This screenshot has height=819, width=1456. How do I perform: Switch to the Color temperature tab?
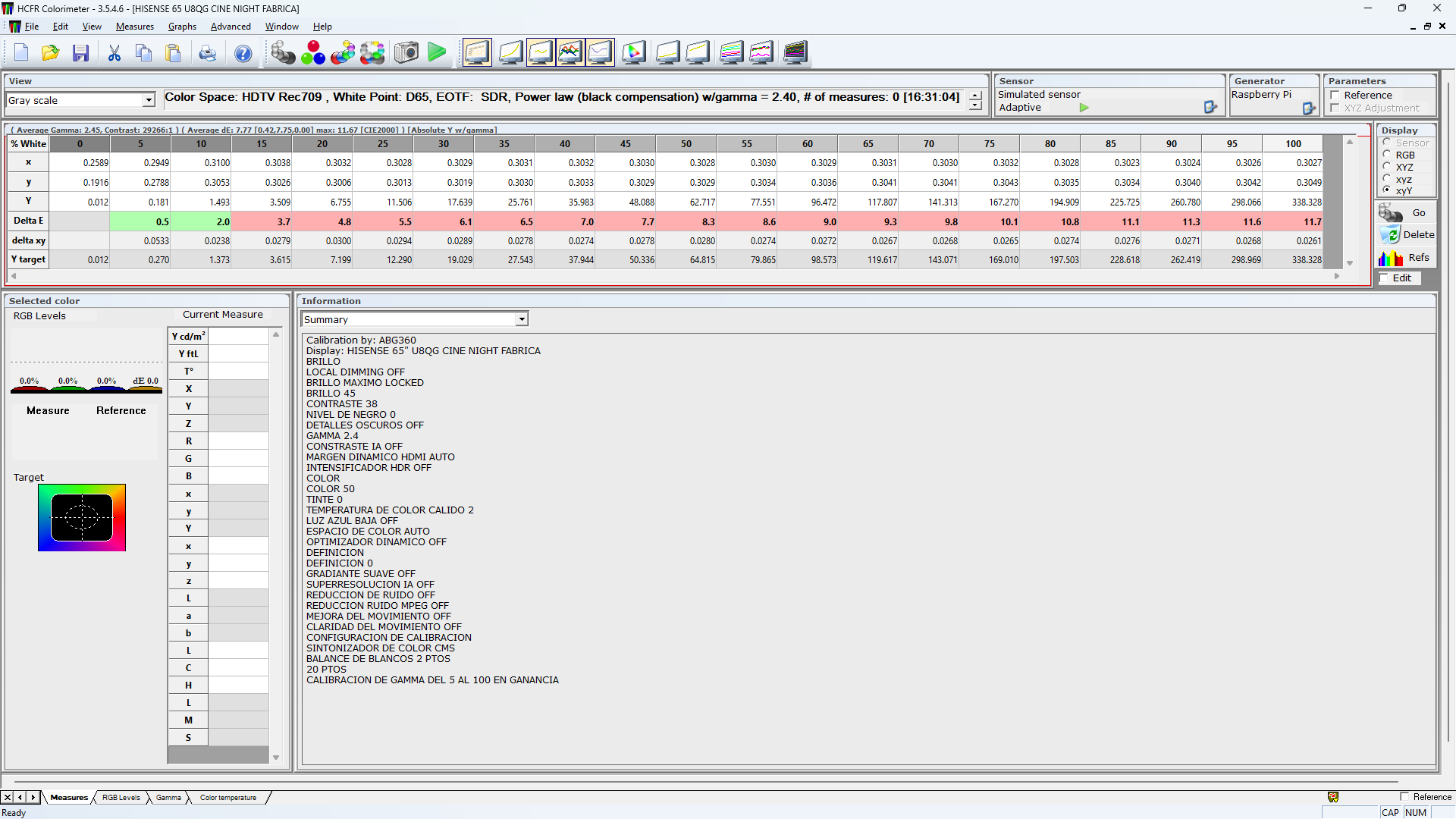point(227,797)
